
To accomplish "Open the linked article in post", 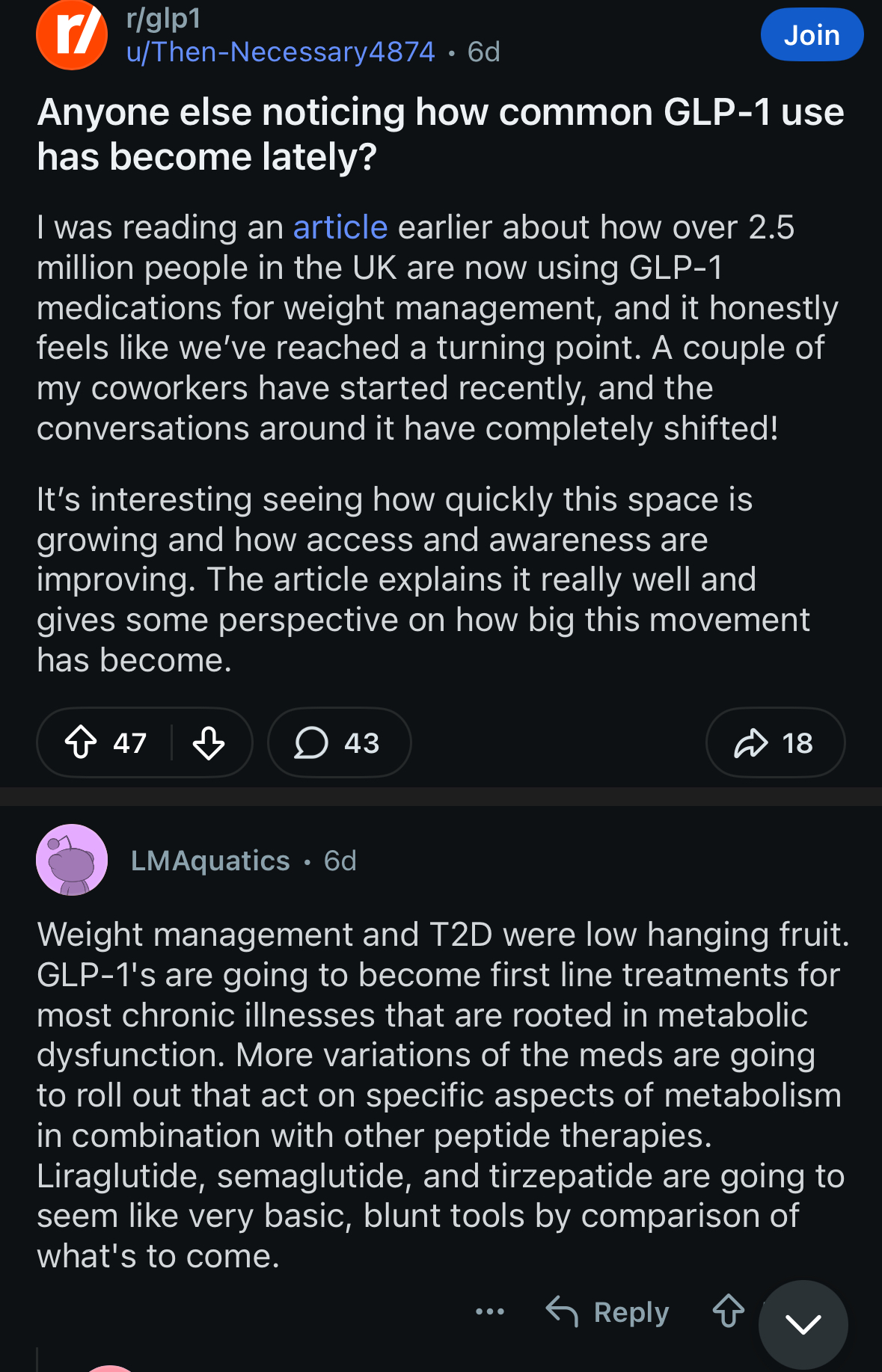I will tap(340, 227).
